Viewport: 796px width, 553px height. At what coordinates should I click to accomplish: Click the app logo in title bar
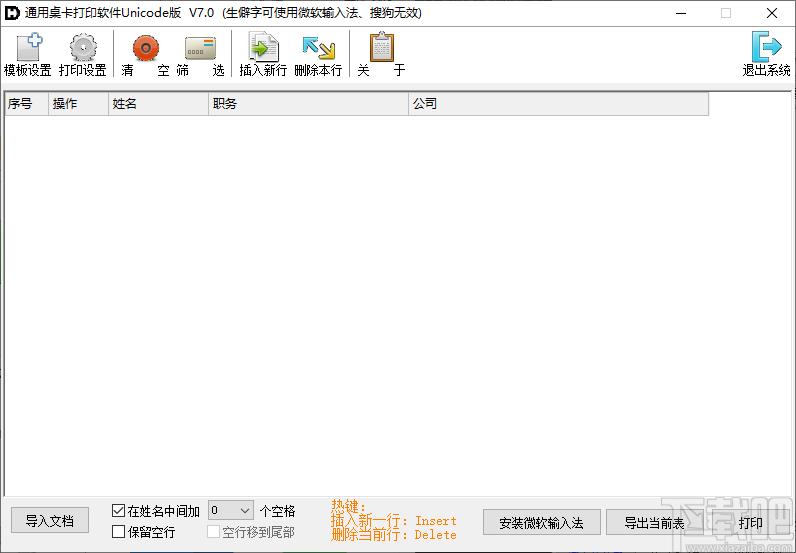pyautogui.click(x=12, y=13)
